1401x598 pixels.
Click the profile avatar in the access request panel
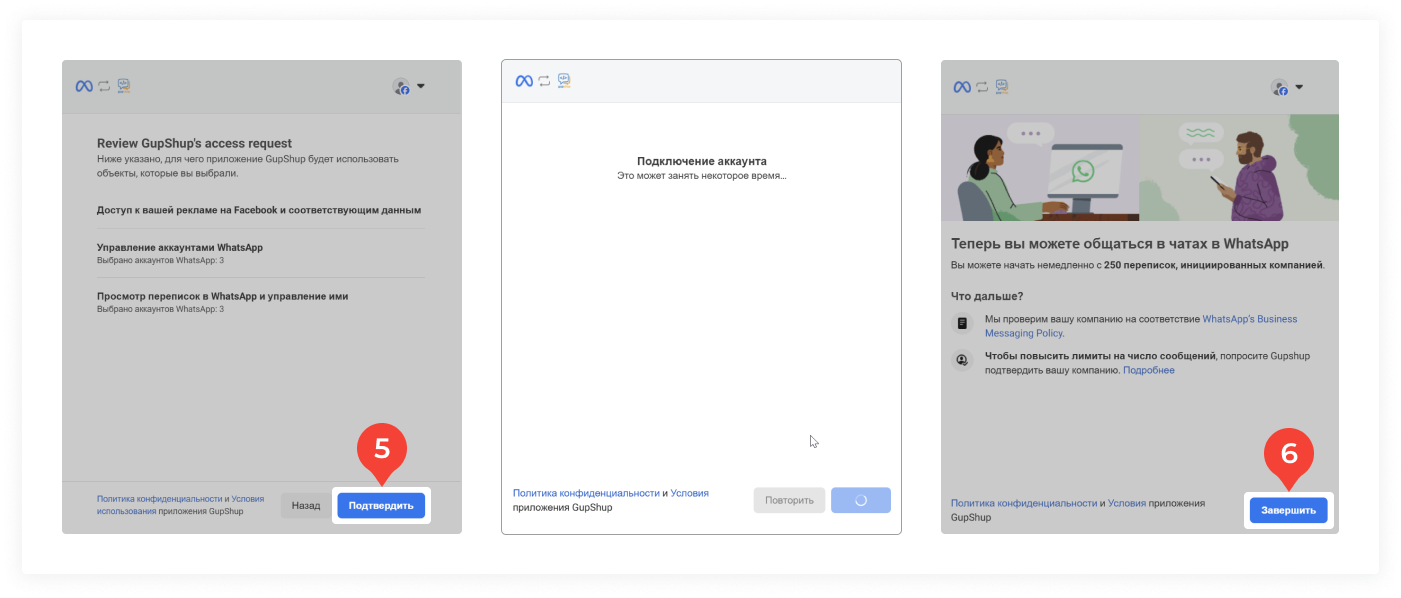click(401, 87)
